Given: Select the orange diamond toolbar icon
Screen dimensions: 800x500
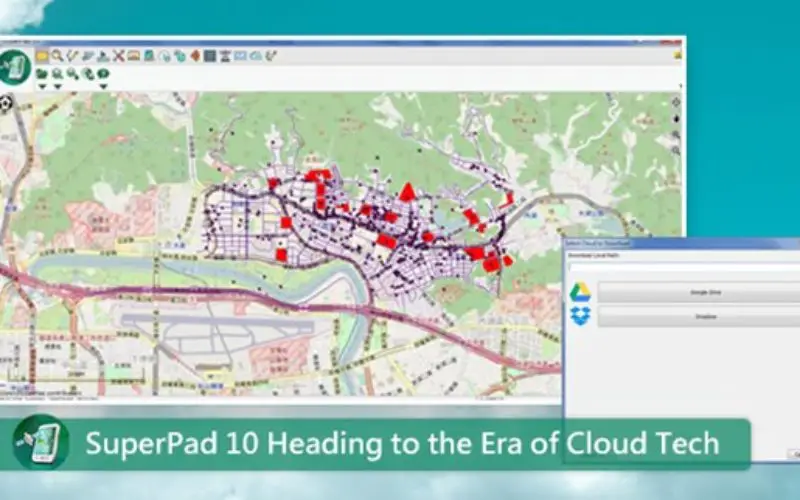Looking at the screenshot, I should tap(195, 56).
